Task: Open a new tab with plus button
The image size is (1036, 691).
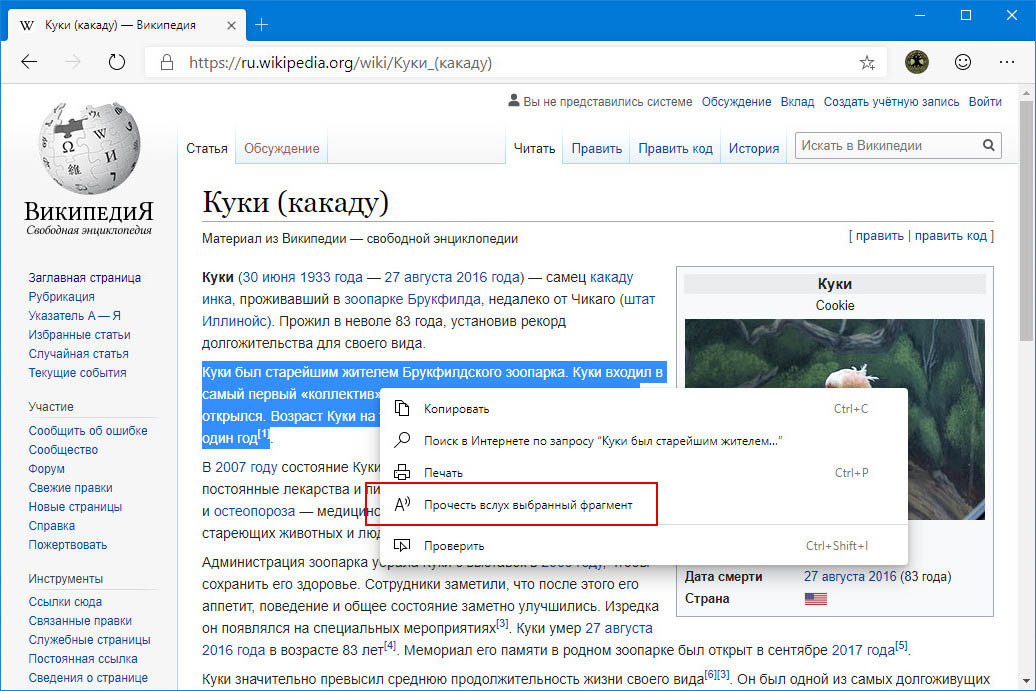Action: [x=262, y=25]
